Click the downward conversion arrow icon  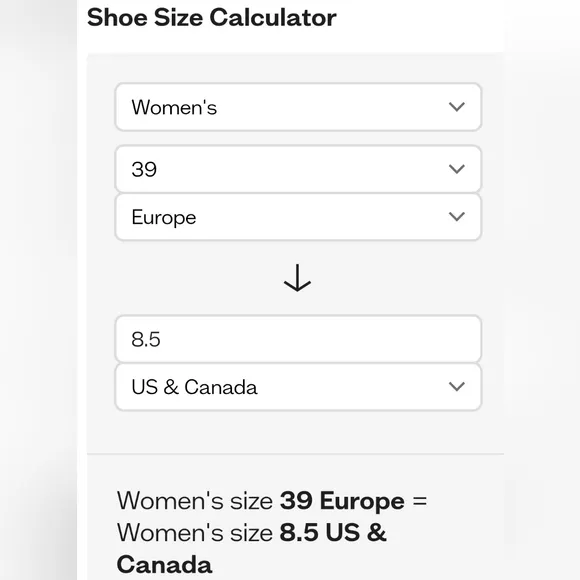coord(297,278)
